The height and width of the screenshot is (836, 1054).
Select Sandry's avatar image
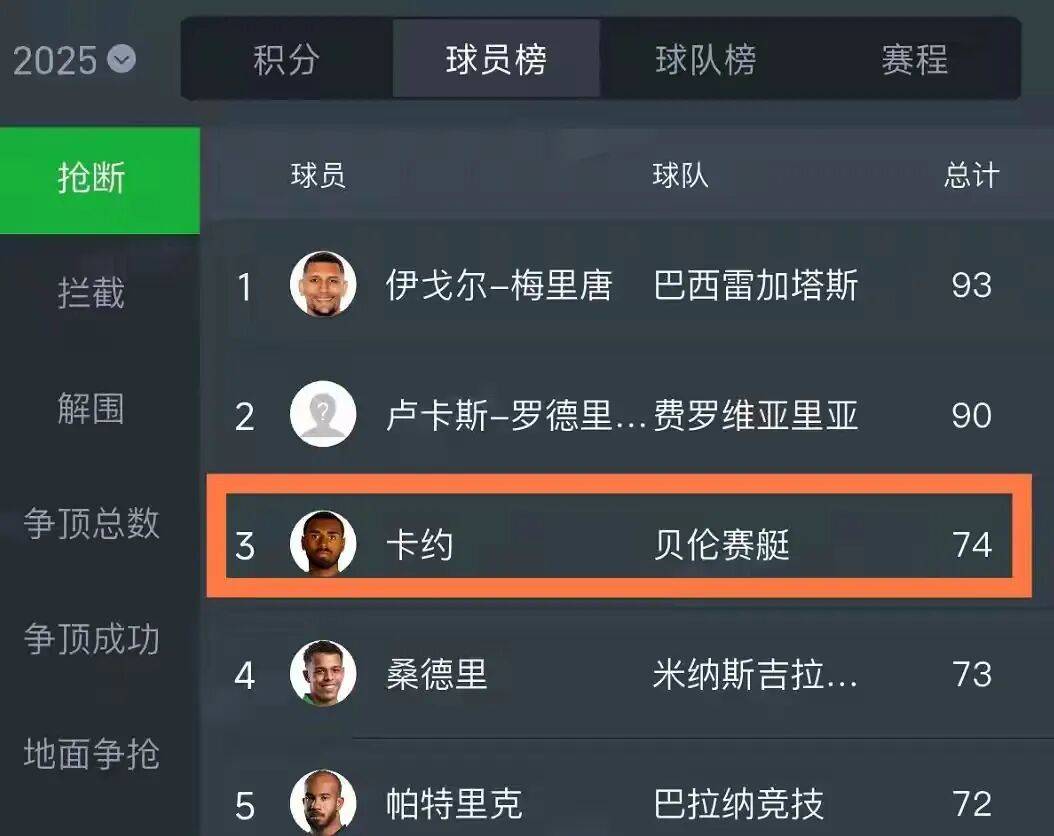pyautogui.click(x=322, y=674)
